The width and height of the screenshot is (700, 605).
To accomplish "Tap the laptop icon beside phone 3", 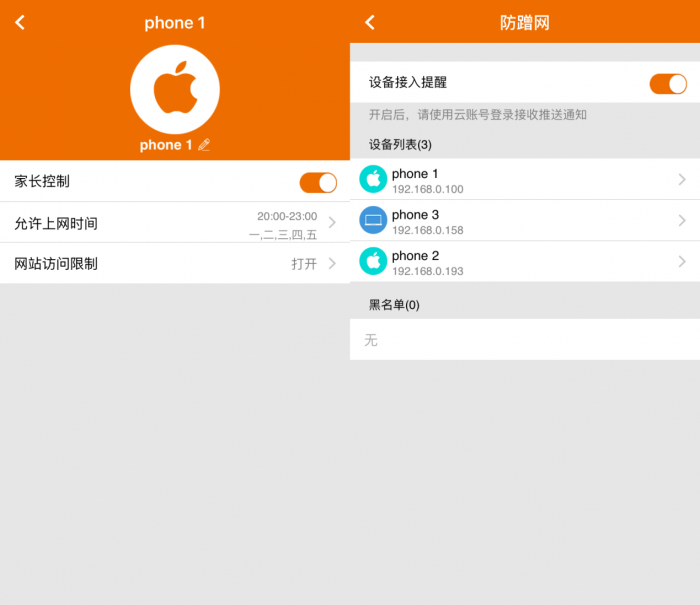I will 373,220.
